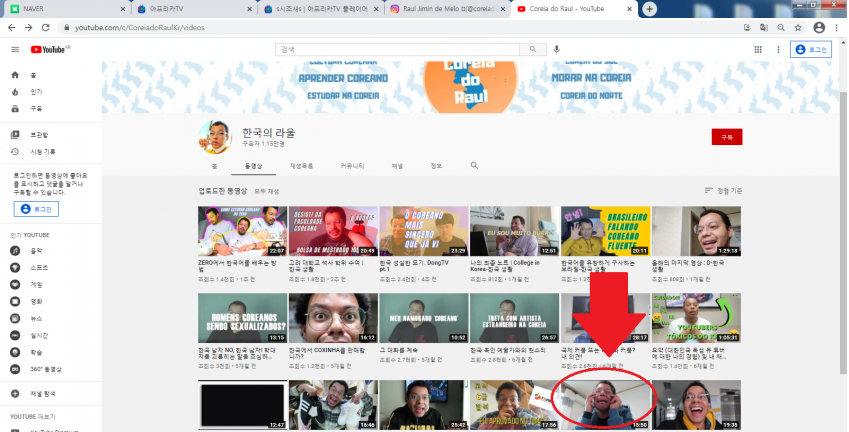
Task: Open the three-dot settings menu
Action: 779,49
